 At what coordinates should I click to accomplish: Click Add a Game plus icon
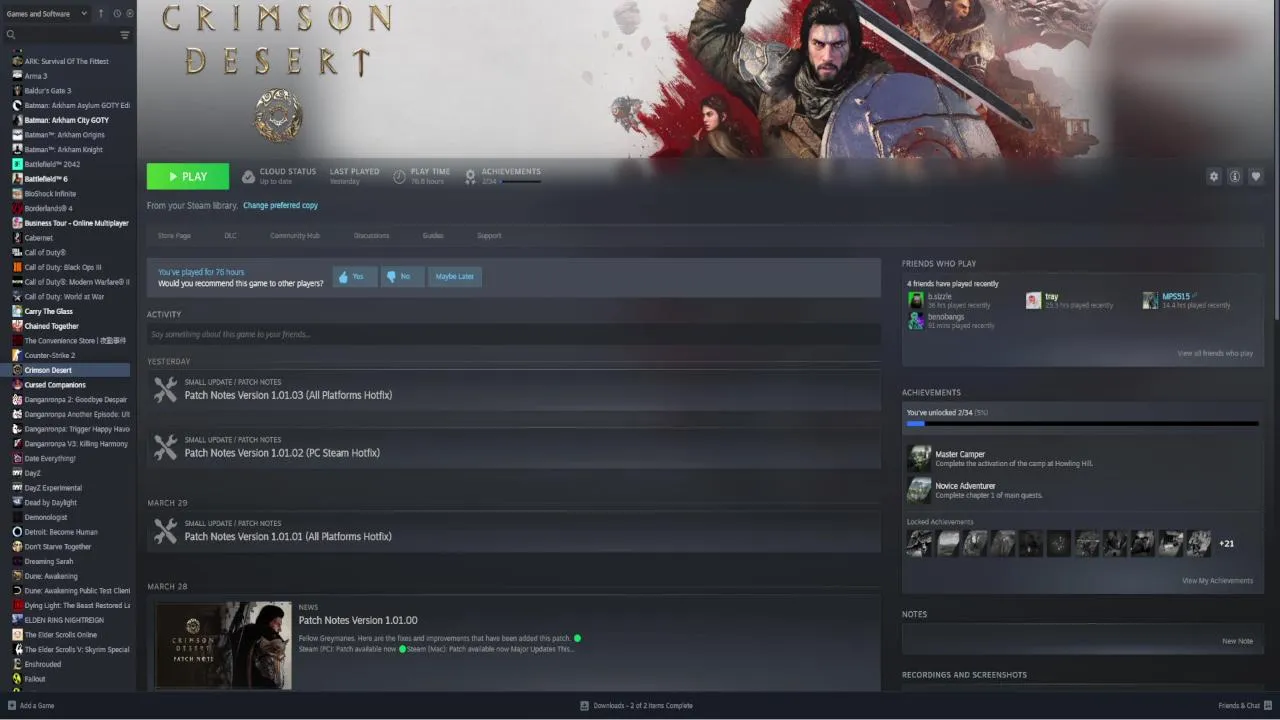pyautogui.click(x=12, y=705)
